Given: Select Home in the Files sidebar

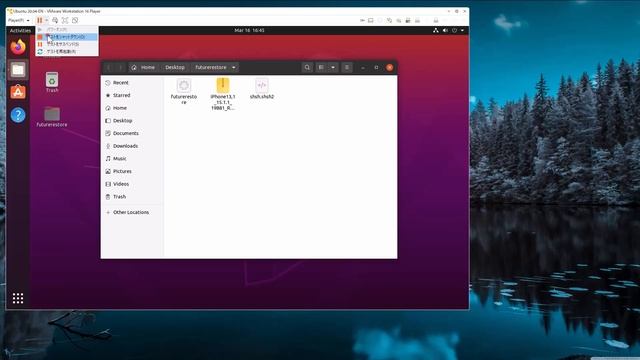Looking at the screenshot, I should coord(132,108).
